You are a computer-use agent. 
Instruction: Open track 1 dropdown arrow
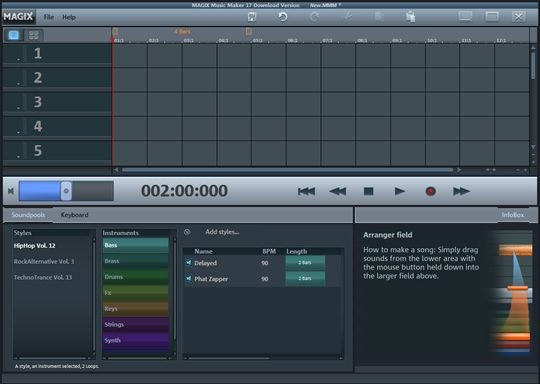18,59
